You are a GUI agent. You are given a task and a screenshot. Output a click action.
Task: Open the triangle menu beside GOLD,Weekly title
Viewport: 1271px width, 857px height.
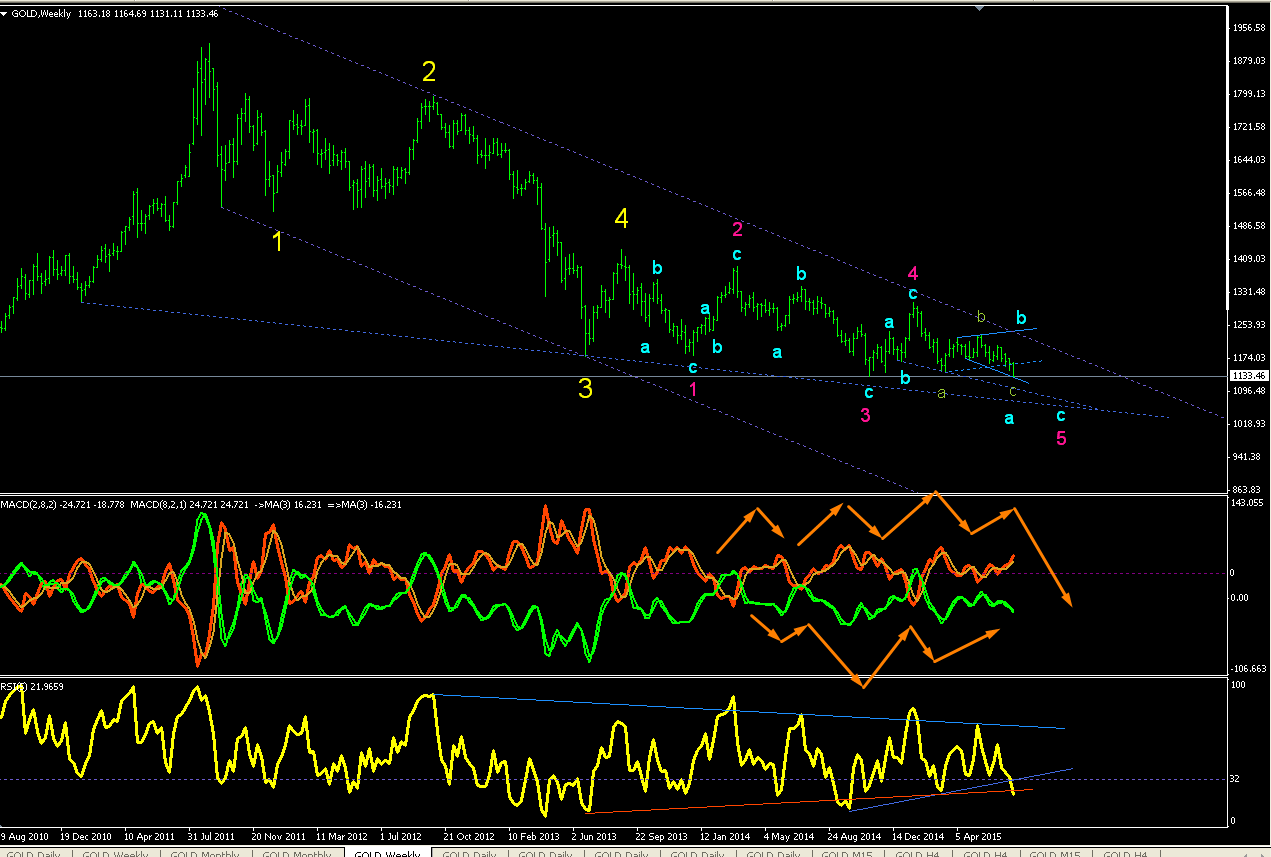coord(5,13)
